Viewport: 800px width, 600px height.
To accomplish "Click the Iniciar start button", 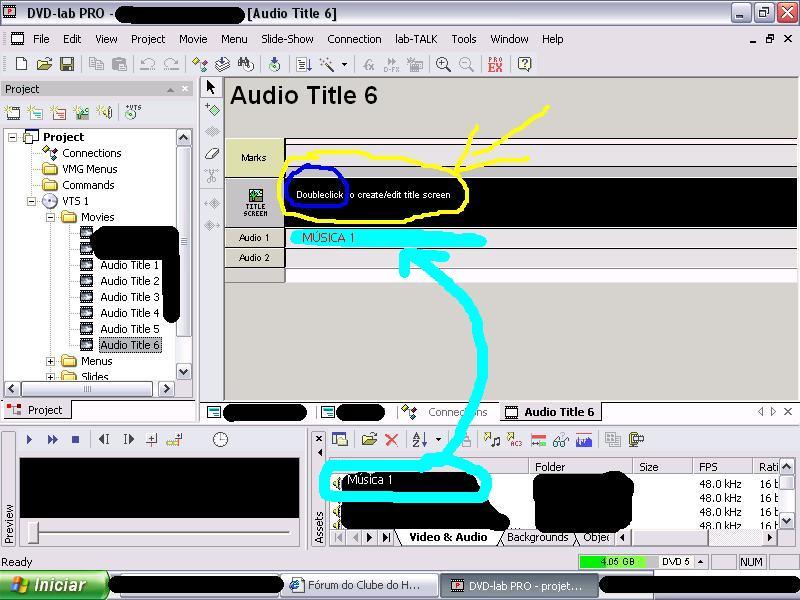I will pos(54,585).
